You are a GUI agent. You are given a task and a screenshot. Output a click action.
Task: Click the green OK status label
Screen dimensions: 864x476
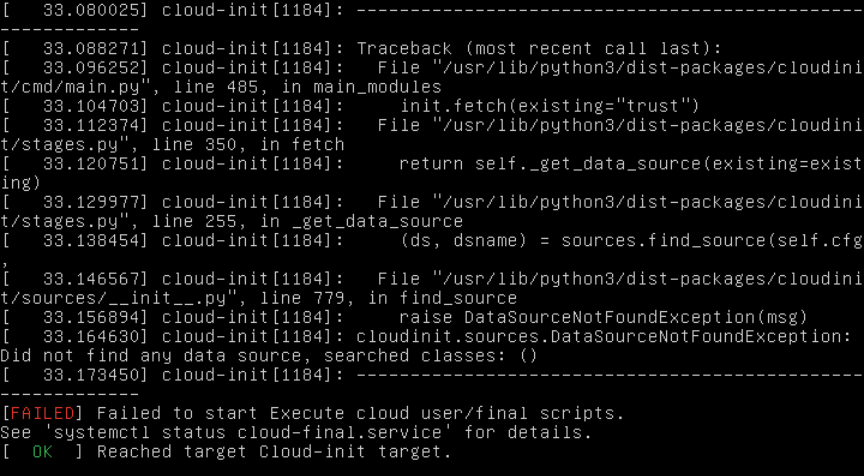[x=42, y=452]
